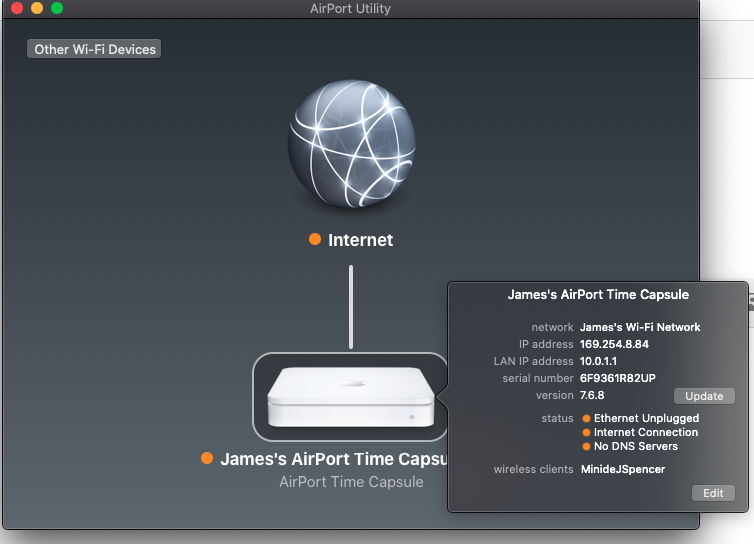This screenshot has width=754, height=544.
Task: Click orange dot beside Internet Connection status
Action: coord(586,432)
